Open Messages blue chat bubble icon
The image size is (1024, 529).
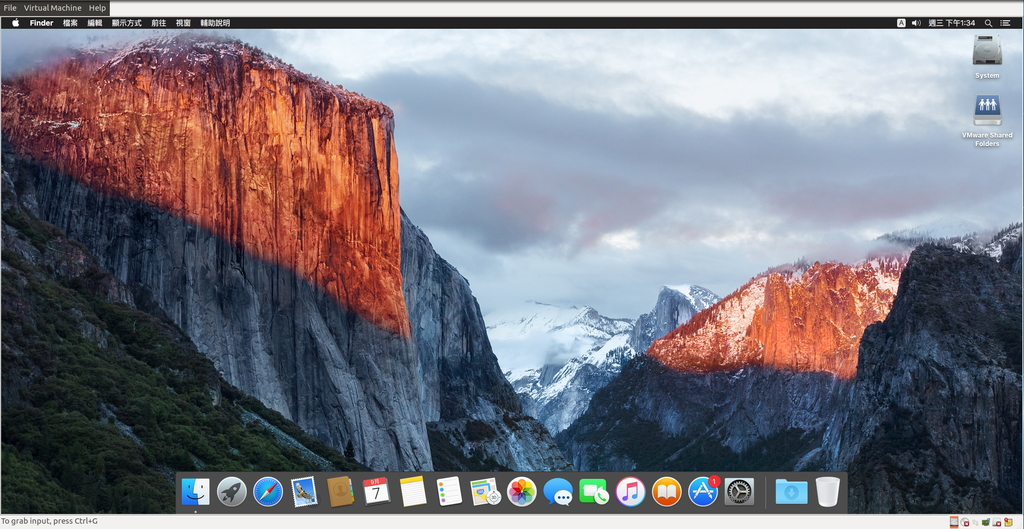[x=558, y=492]
